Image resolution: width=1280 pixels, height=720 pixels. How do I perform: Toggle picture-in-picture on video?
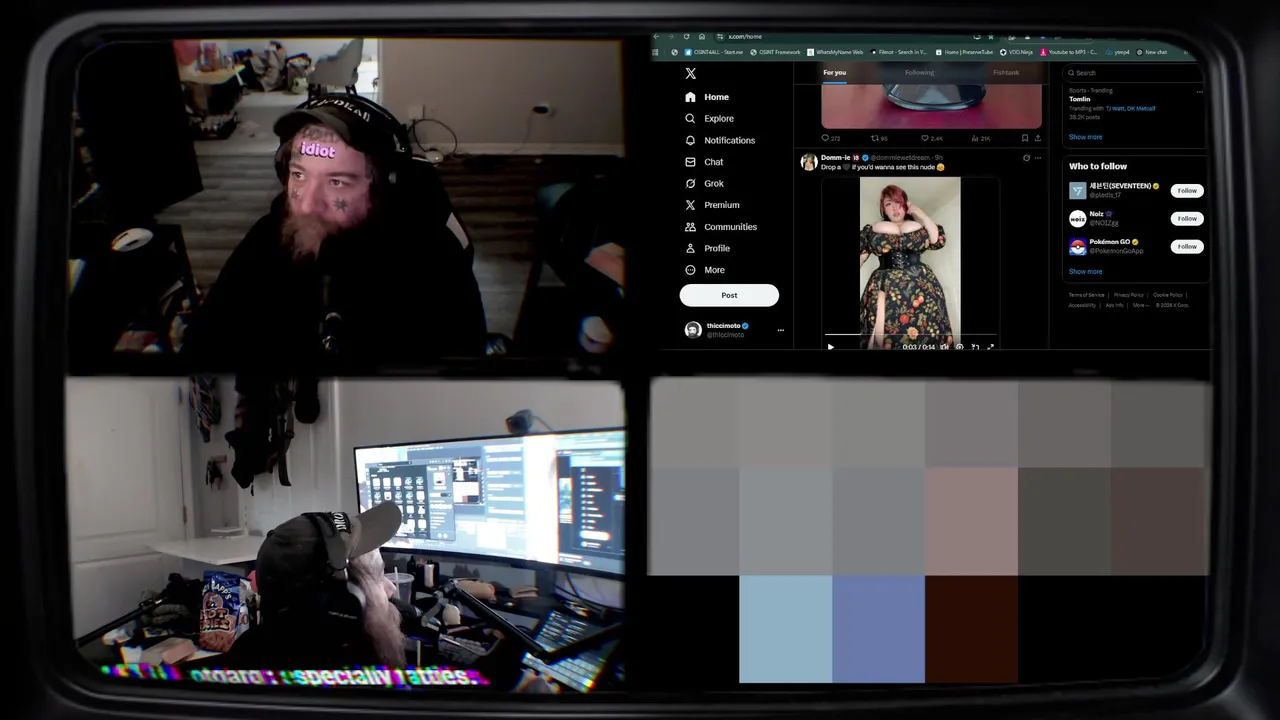coord(975,347)
